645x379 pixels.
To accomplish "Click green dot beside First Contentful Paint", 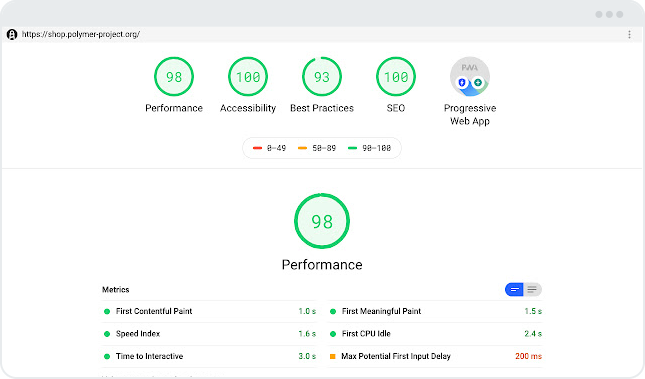I will [x=107, y=312].
